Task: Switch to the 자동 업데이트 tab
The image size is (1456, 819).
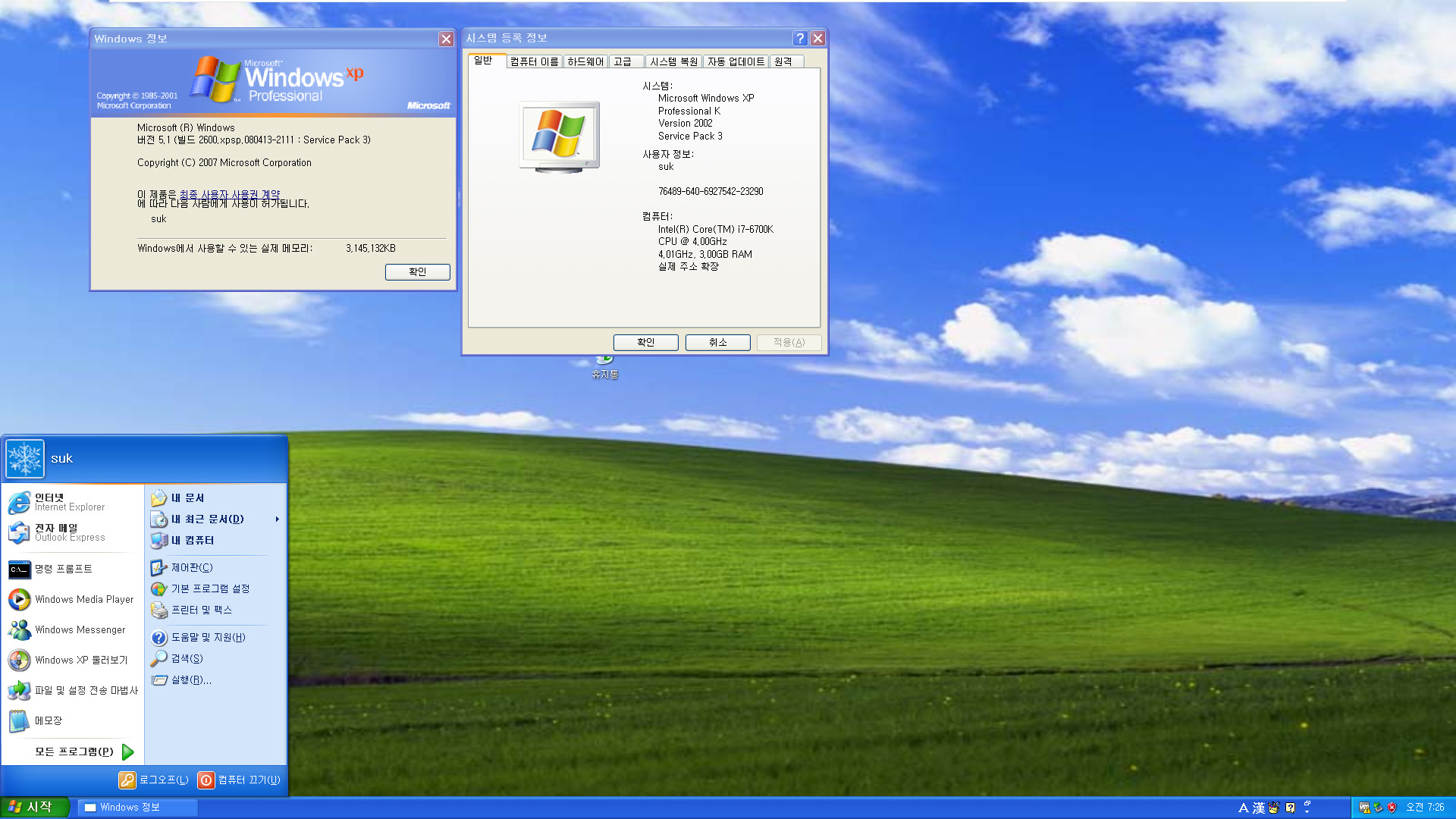Action: pos(736,61)
